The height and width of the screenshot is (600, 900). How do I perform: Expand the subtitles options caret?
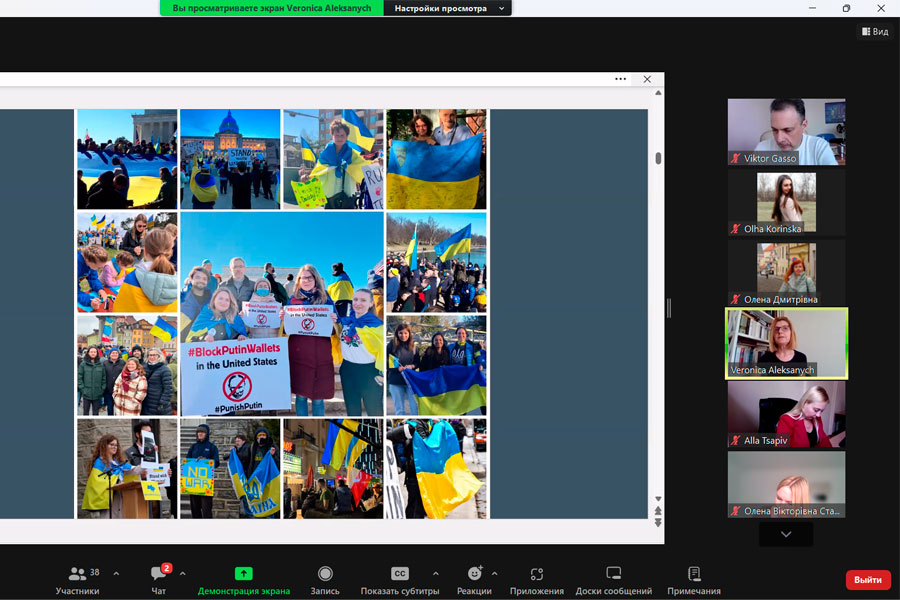(436, 573)
